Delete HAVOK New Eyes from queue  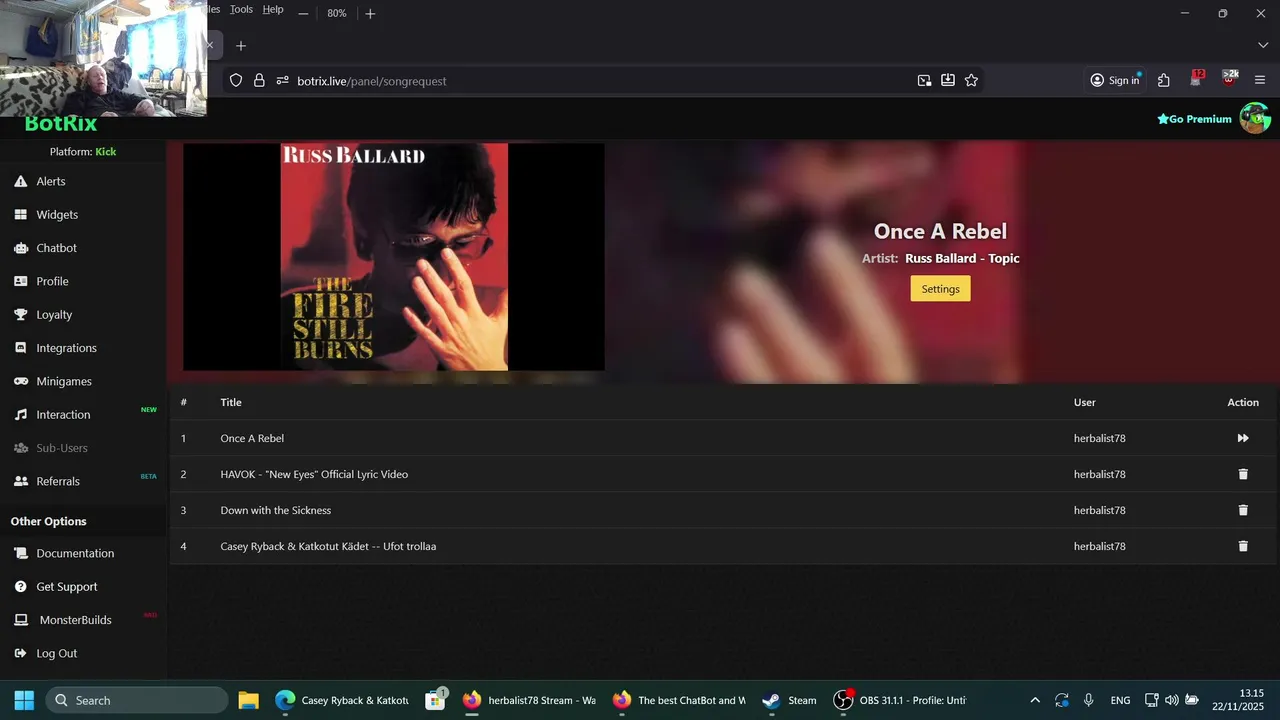[x=1243, y=474]
